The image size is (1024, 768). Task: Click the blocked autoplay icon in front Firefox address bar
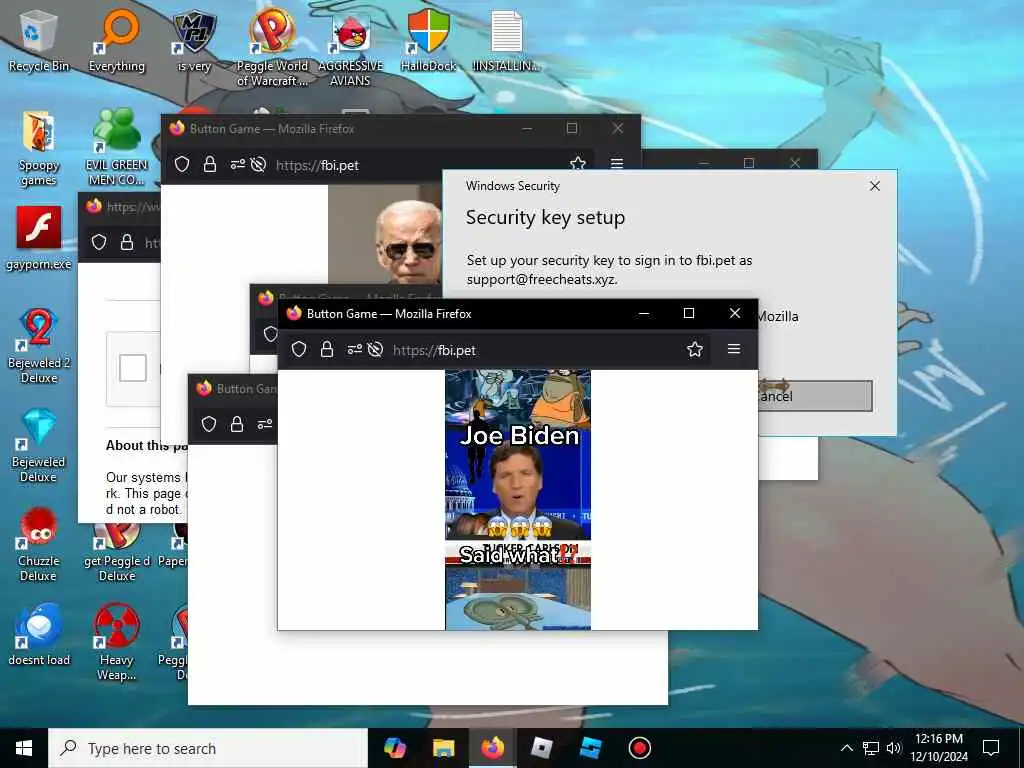[x=375, y=349]
